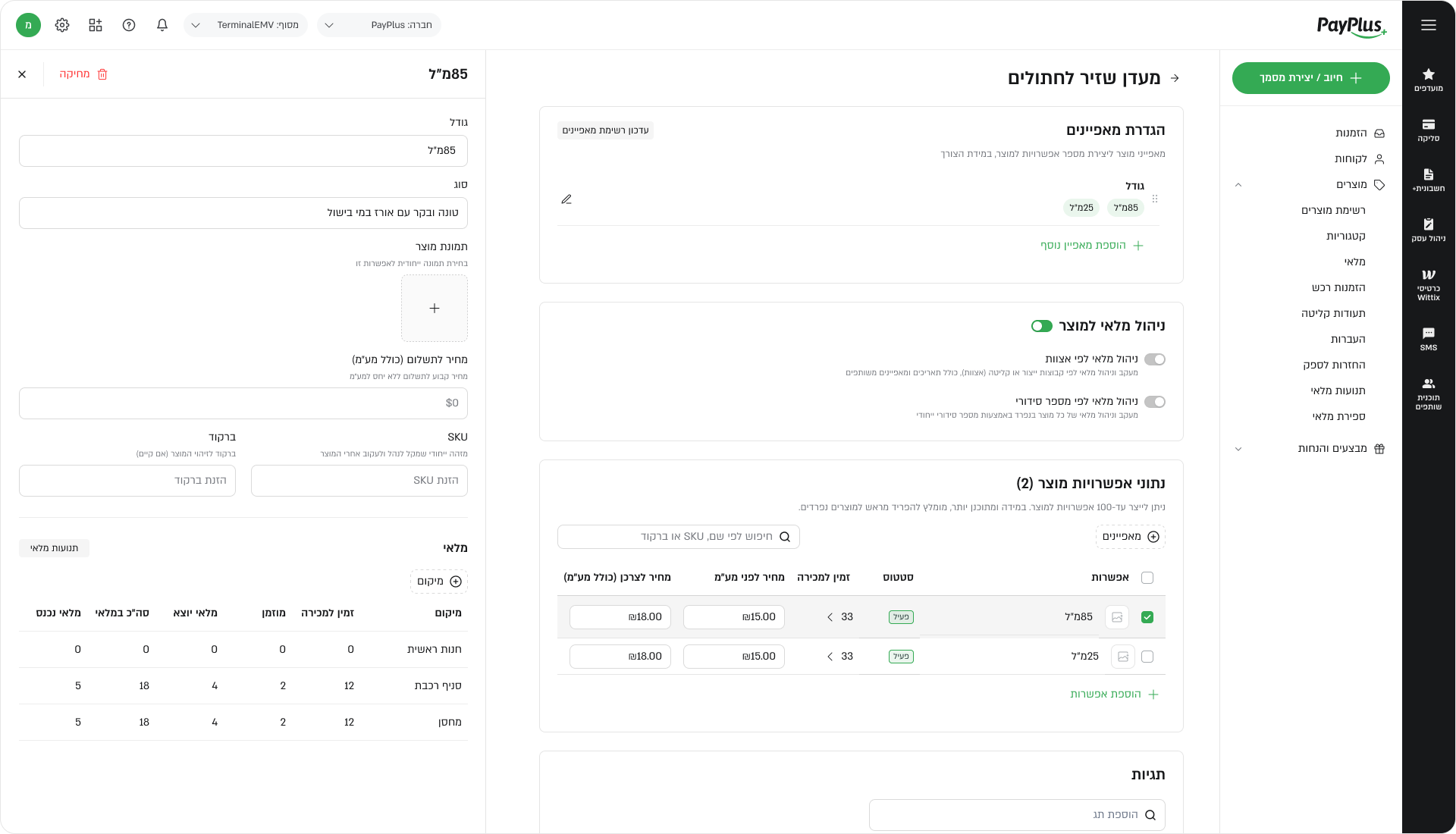Click the pencil icon to edit size attribute
1456x834 pixels.
point(566,199)
